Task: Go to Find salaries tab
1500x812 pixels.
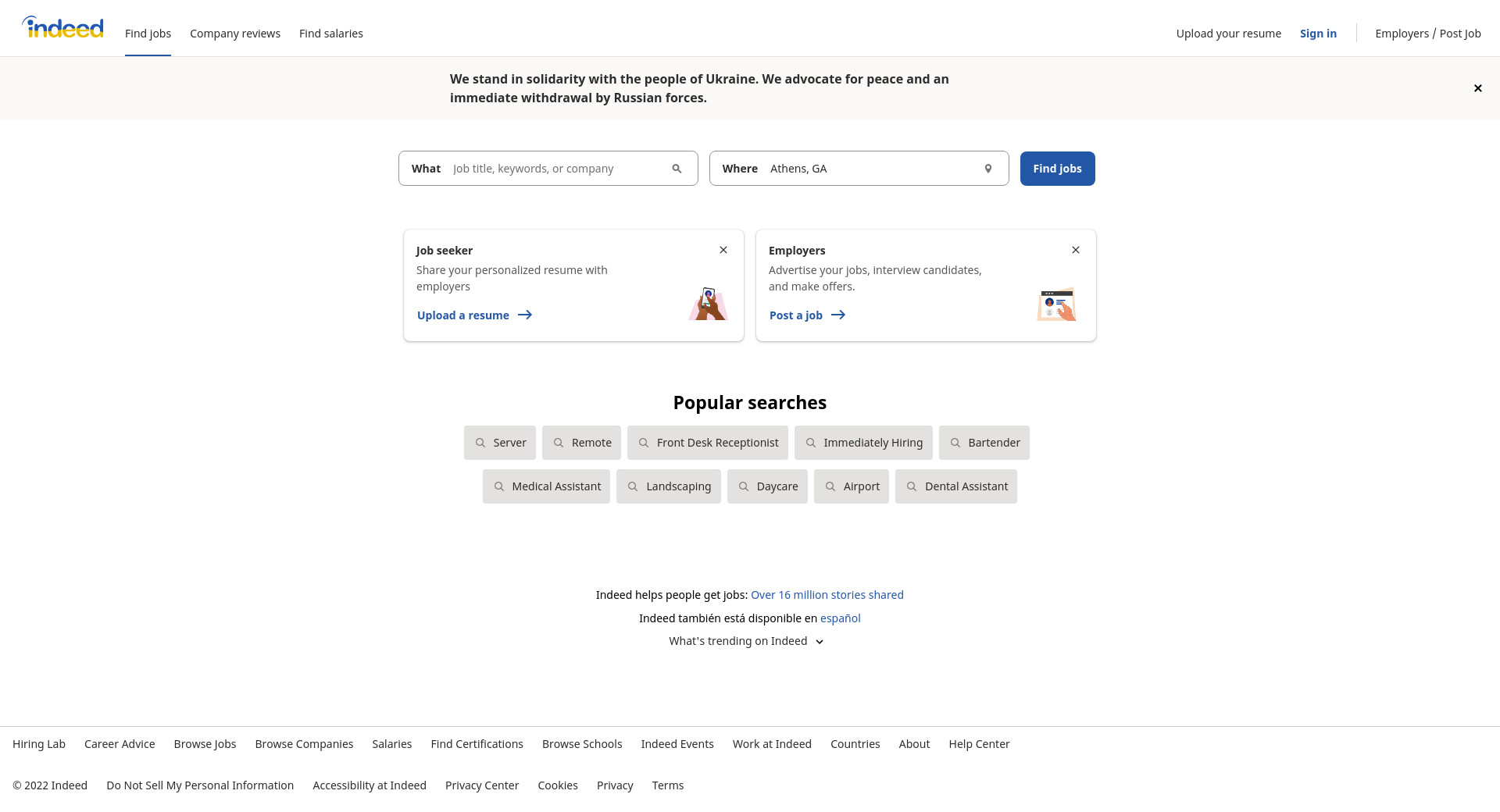Action: pyautogui.click(x=331, y=34)
